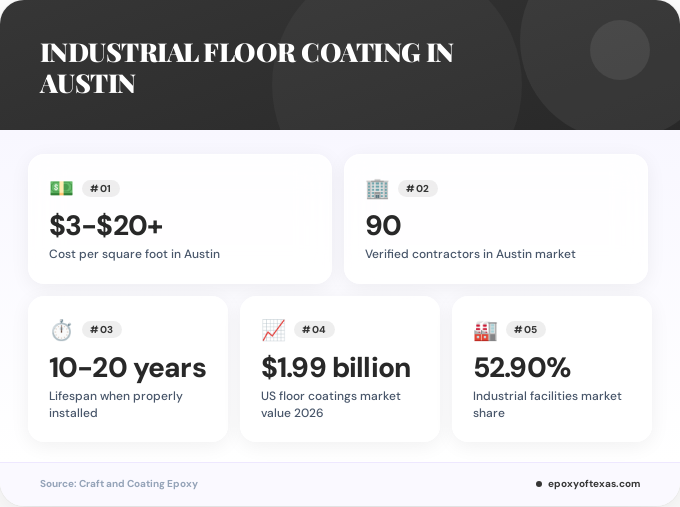This screenshot has height=507, width=680.
Task: Click "Verified contractors in Austin market" label
Action: pyautogui.click(x=470, y=254)
